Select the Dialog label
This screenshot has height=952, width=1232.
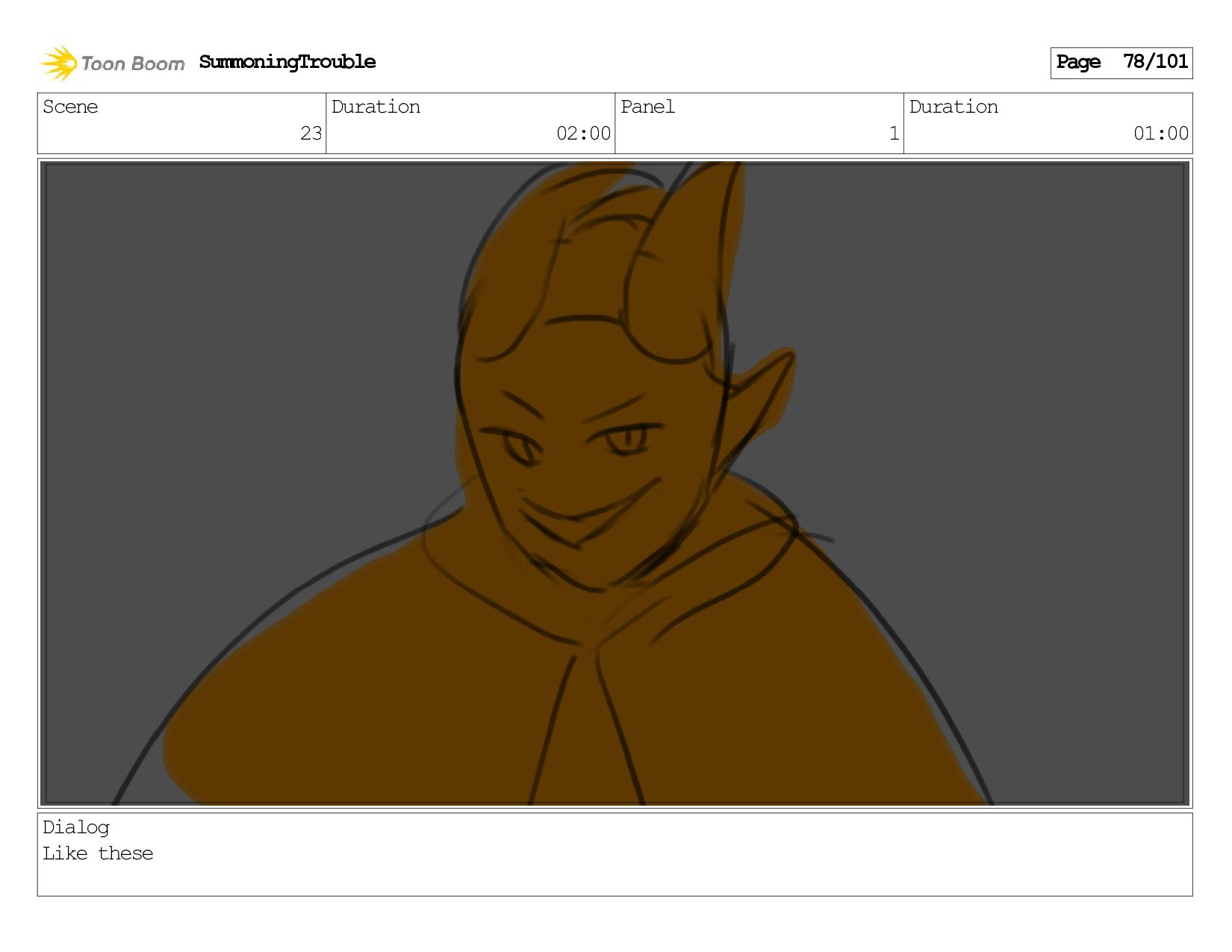(x=76, y=827)
